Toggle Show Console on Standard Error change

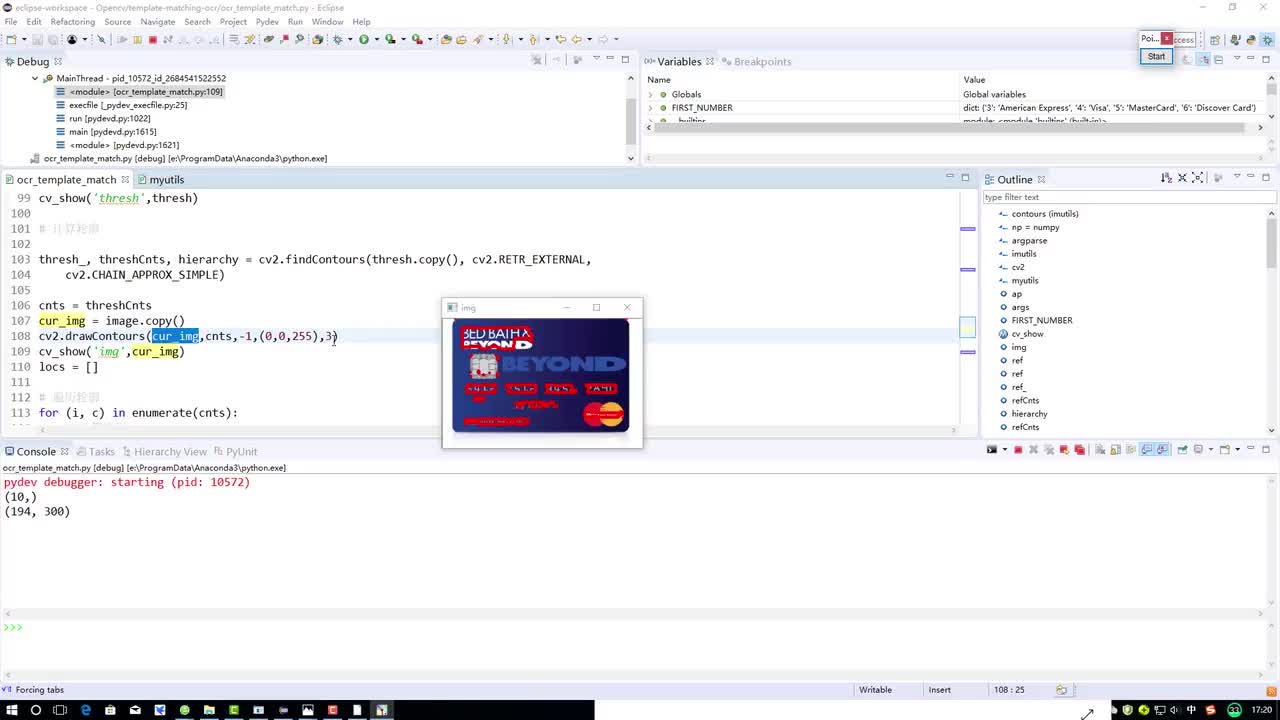[x=1162, y=450]
